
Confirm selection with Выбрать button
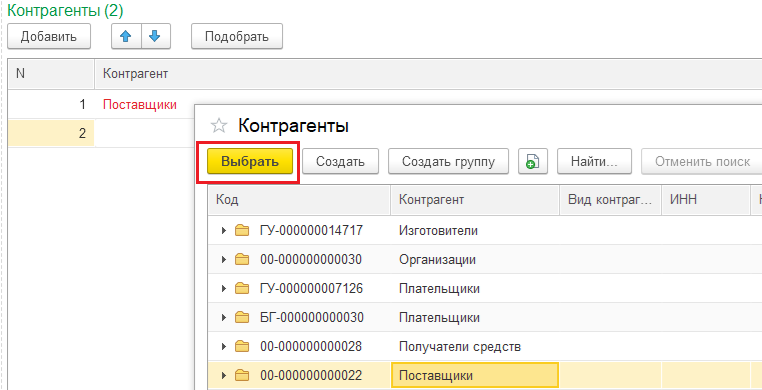(250, 161)
